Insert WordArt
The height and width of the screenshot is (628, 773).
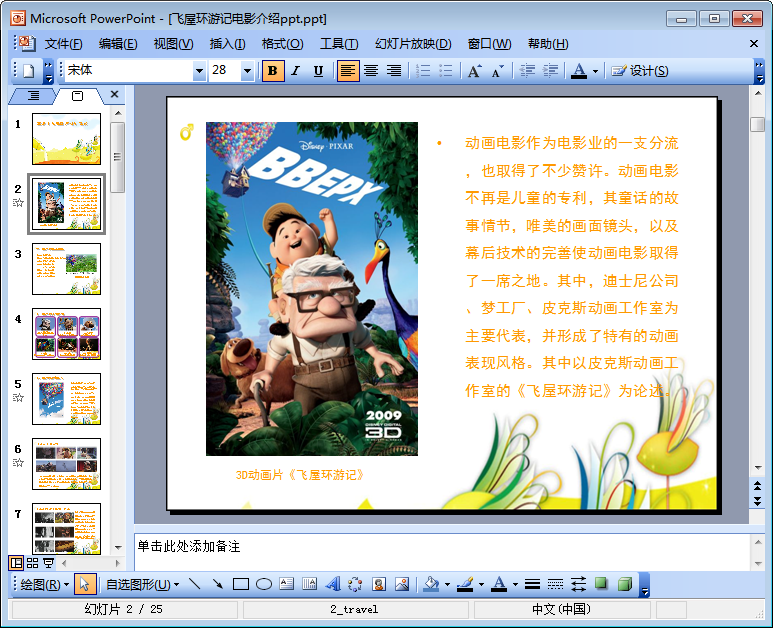333,585
